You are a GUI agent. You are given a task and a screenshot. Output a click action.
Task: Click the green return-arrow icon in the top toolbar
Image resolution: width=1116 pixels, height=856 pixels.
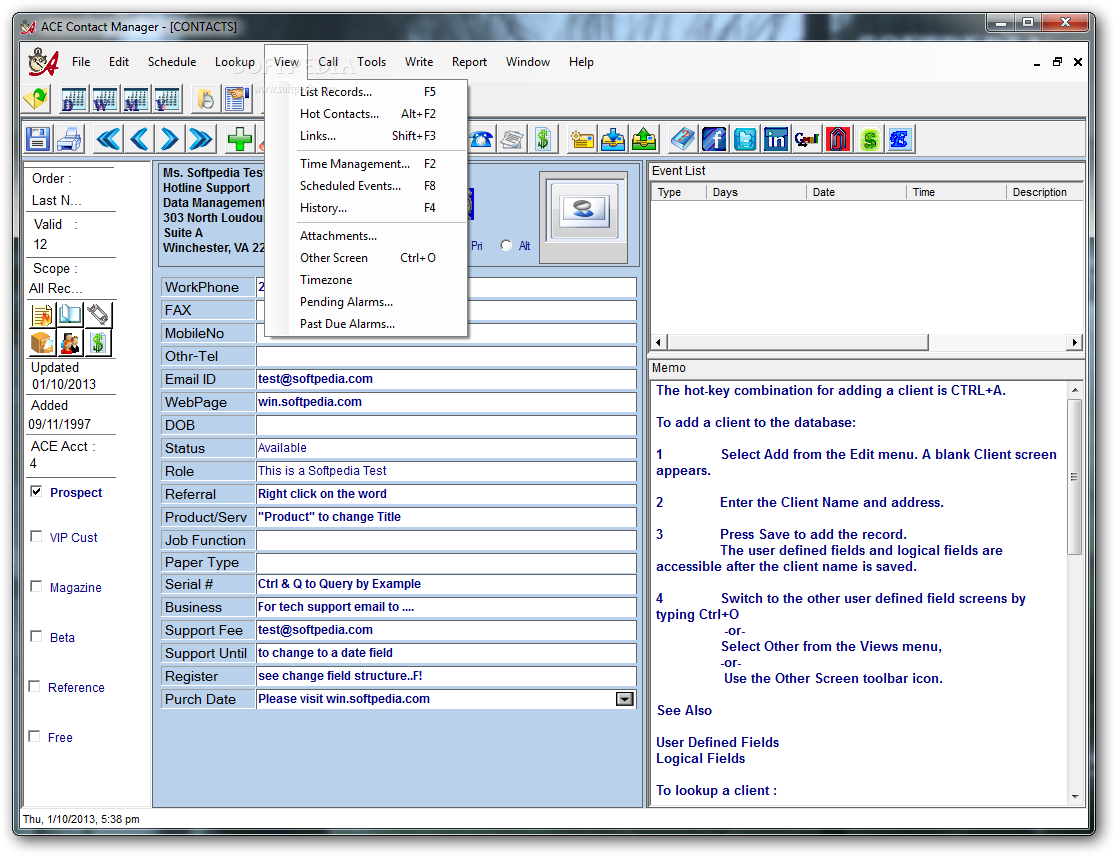(x=36, y=98)
